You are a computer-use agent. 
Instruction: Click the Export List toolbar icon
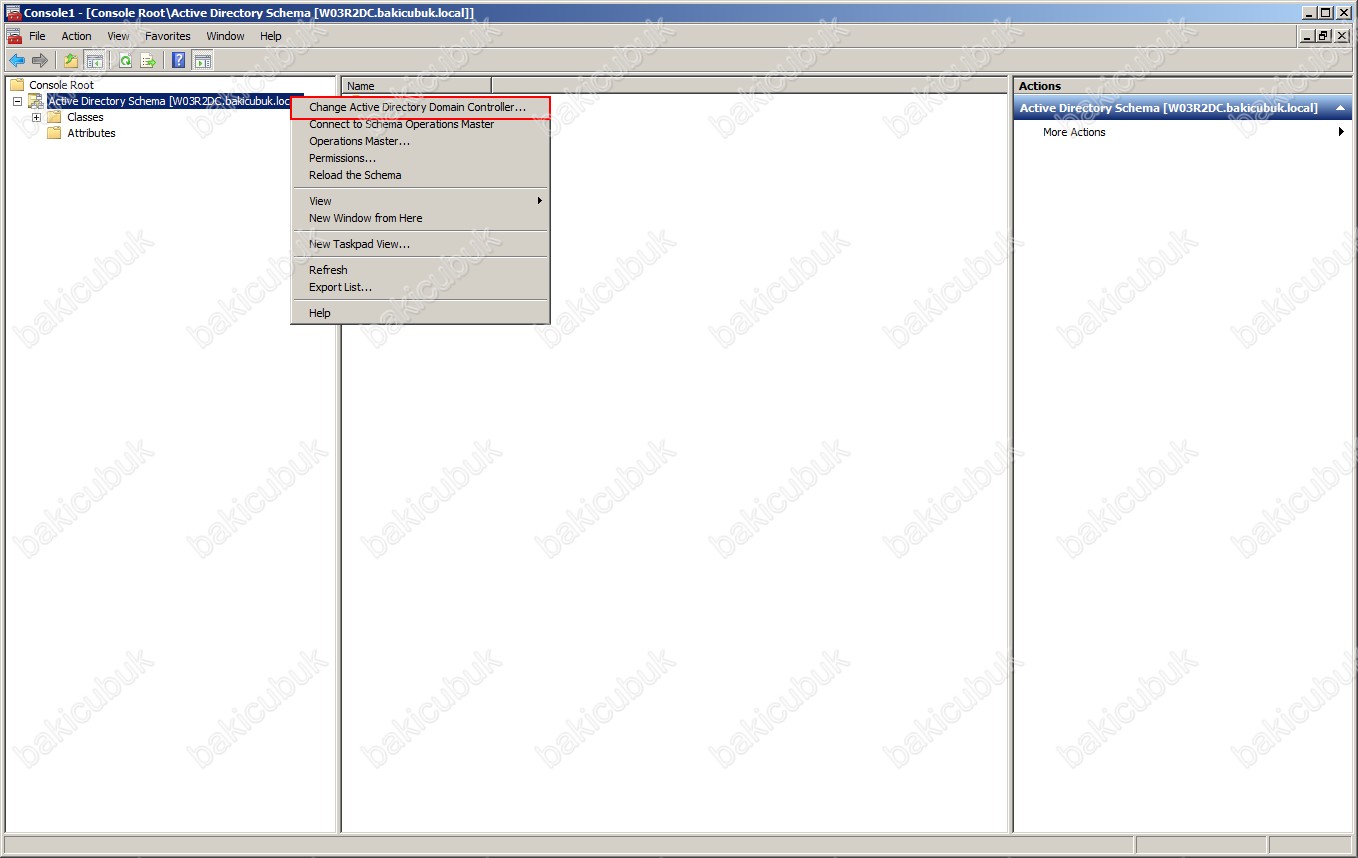tap(148, 60)
